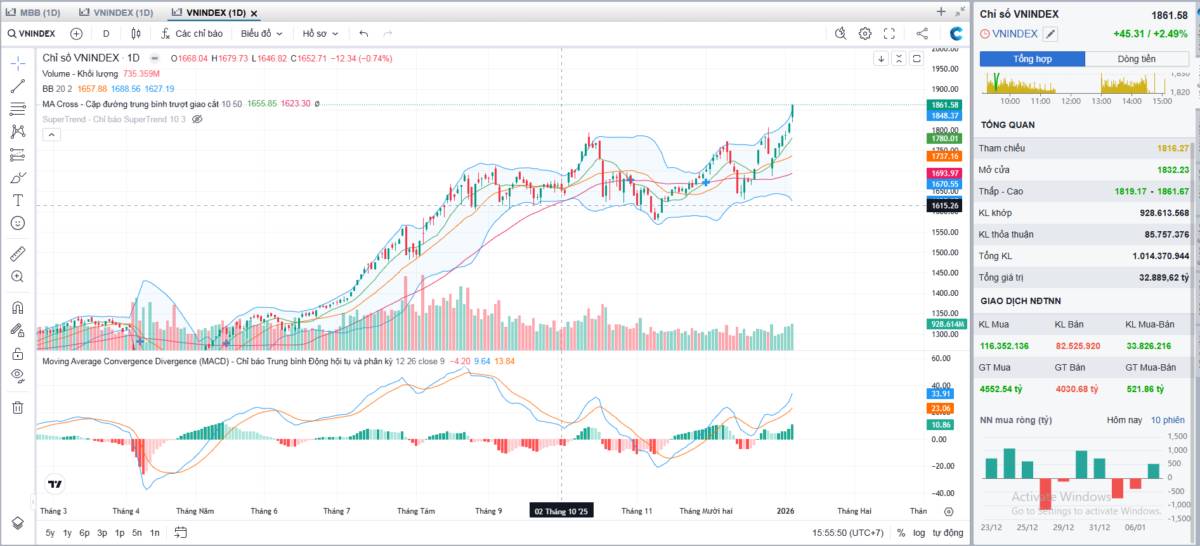
Task: Toggle hide all drawings eye icon
Action: (x=17, y=376)
